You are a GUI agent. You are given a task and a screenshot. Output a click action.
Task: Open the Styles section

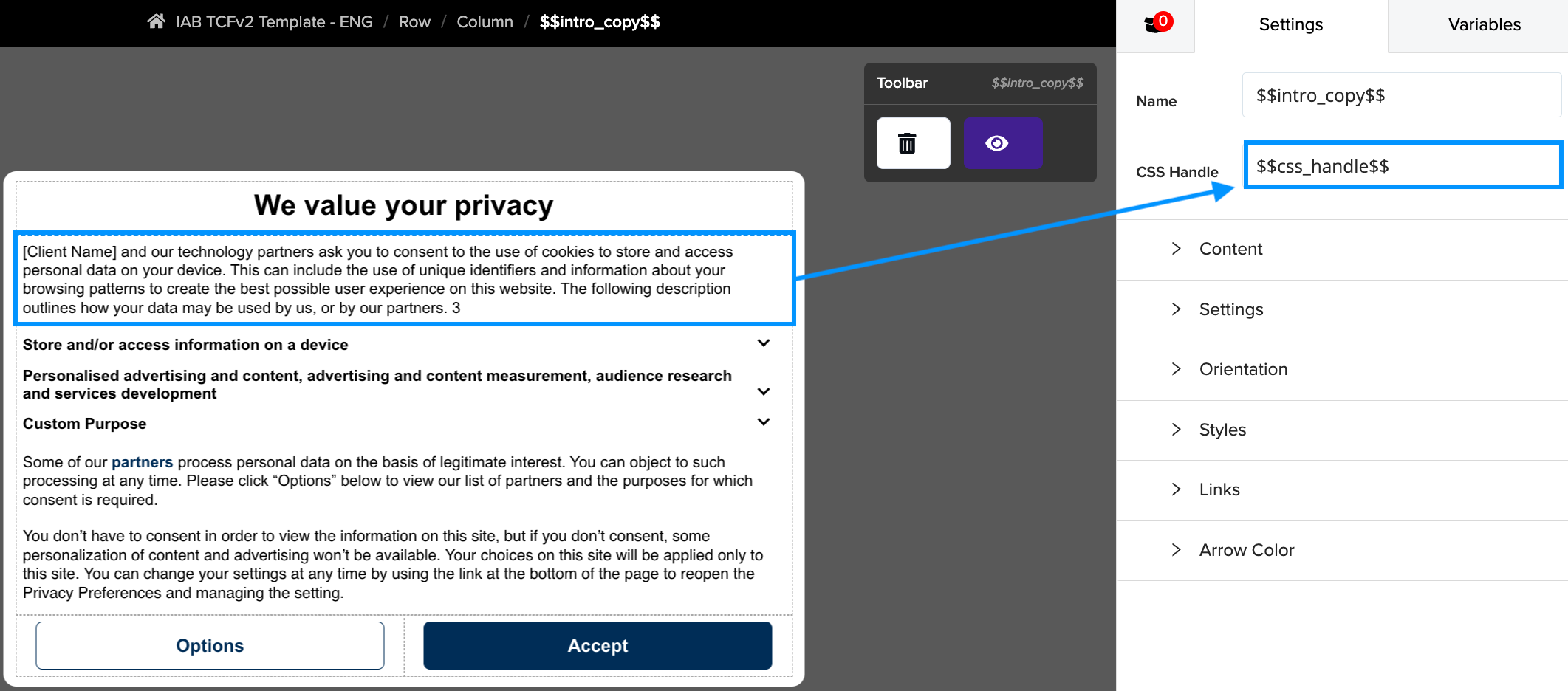[1341, 430]
